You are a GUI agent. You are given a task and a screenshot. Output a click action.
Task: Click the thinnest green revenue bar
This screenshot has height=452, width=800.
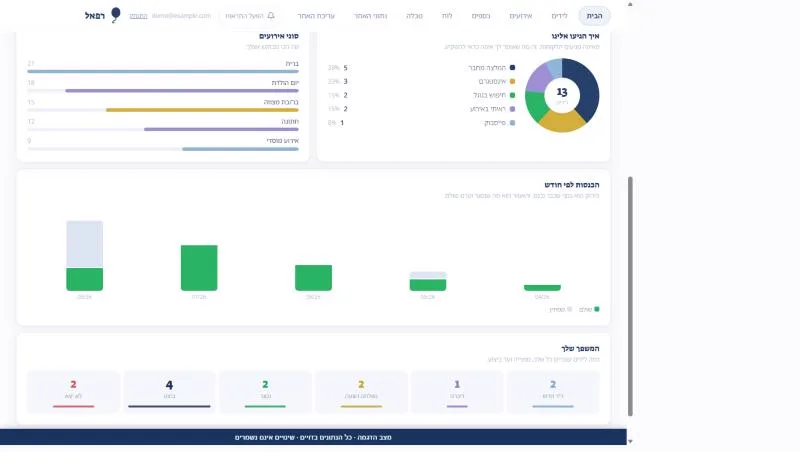point(542,288)
